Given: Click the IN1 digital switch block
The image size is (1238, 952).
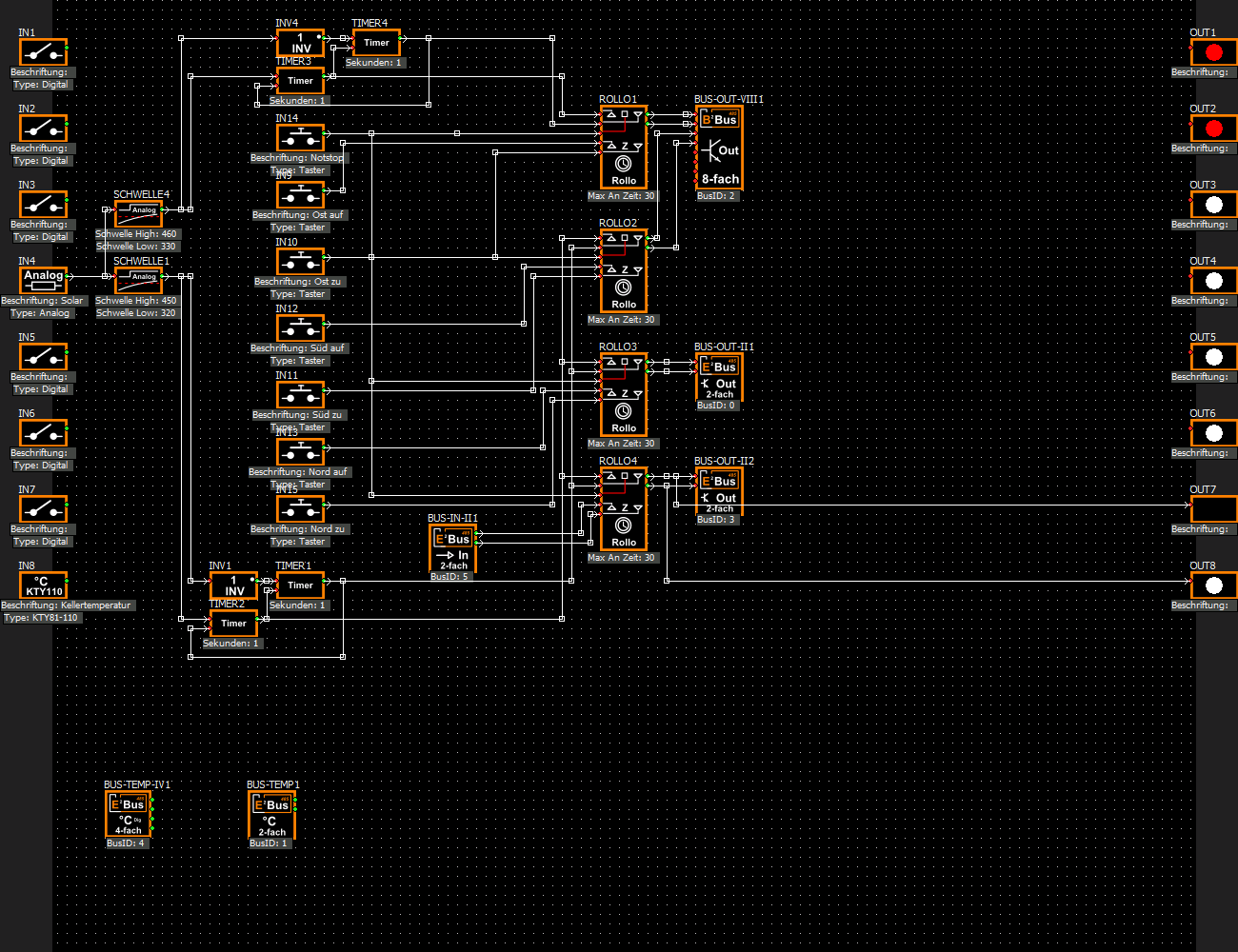Looking at the screenshot, I should point(43,51).
